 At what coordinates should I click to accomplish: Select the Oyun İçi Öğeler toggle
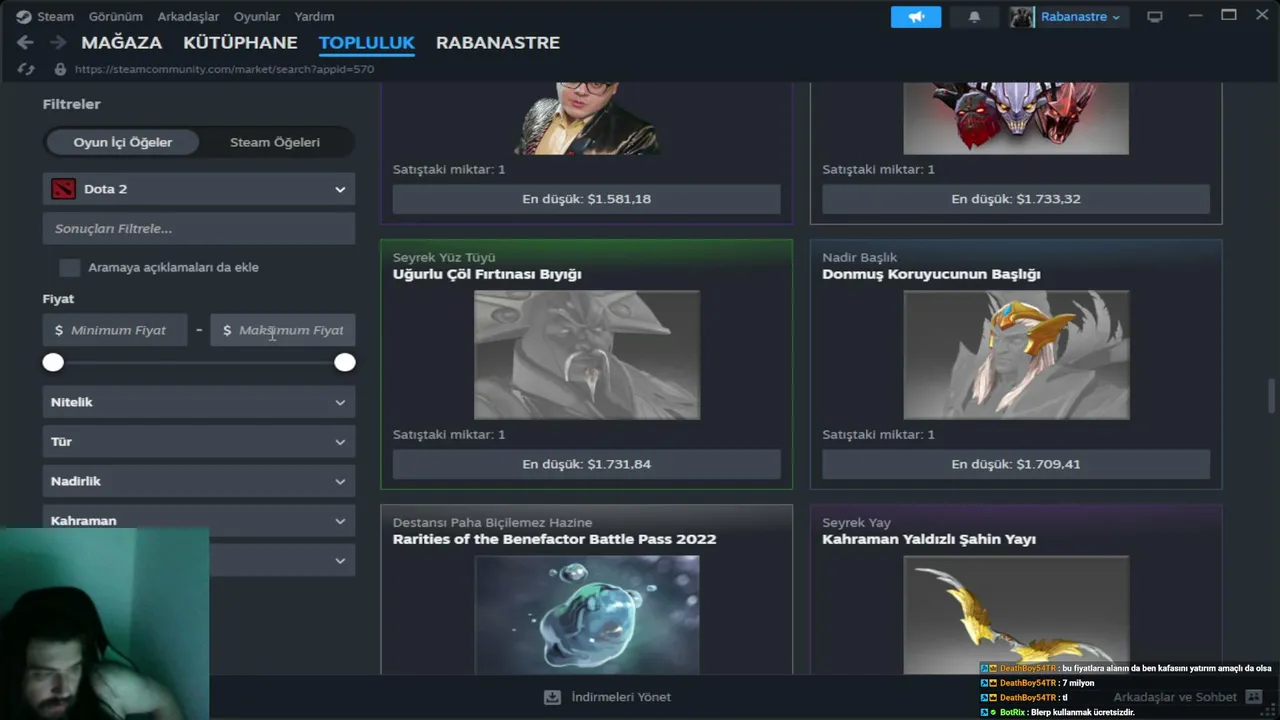(123, 142)
